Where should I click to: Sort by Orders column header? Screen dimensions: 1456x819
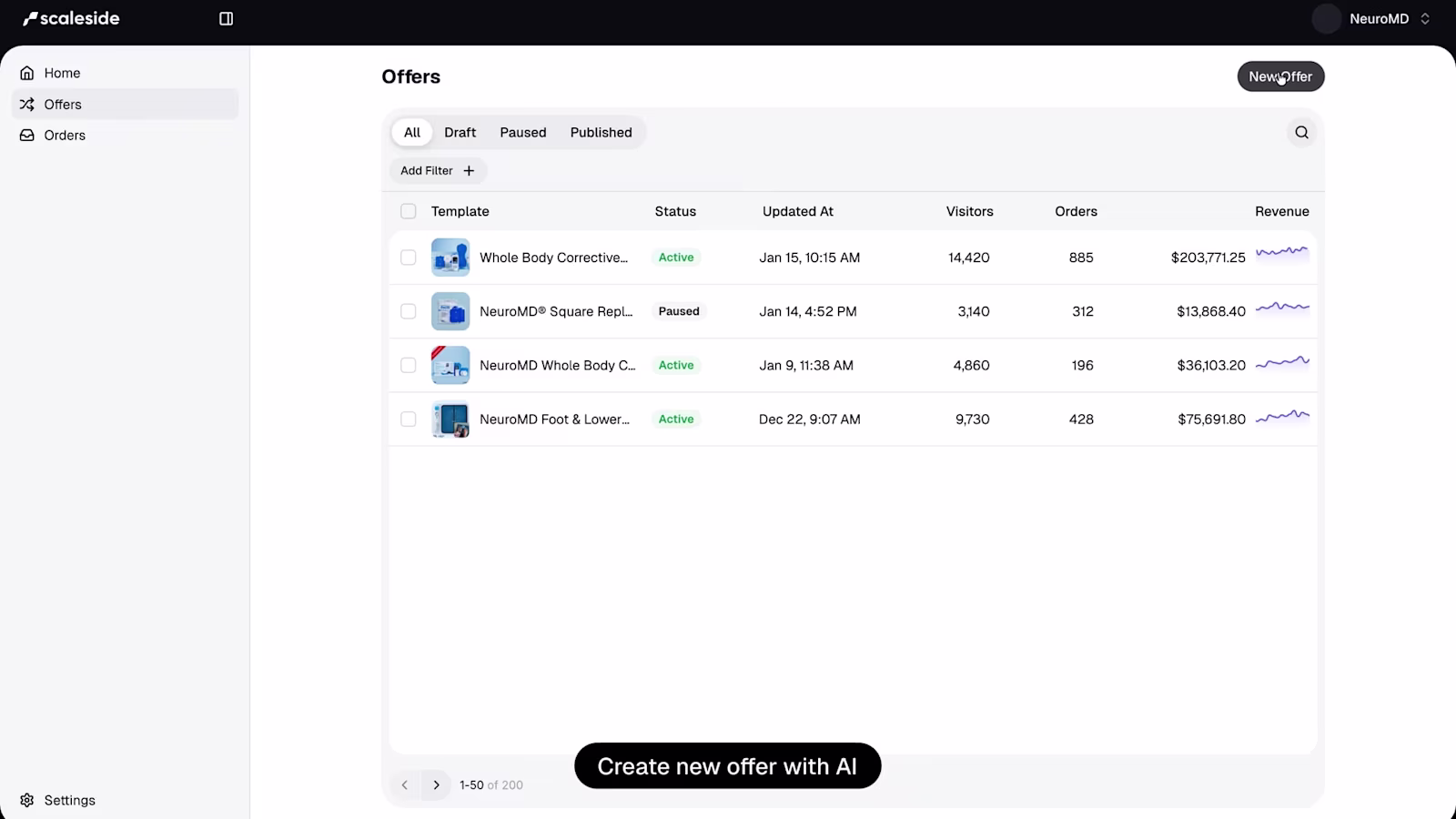1077,211
